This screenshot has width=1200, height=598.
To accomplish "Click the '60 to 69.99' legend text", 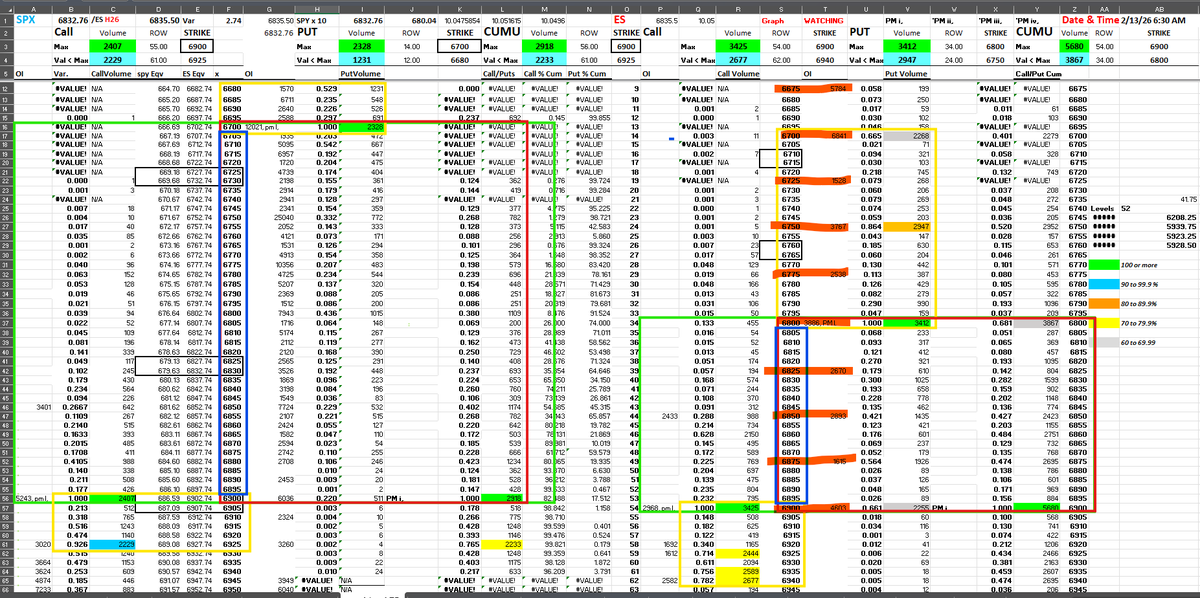I will (1138, 342).
